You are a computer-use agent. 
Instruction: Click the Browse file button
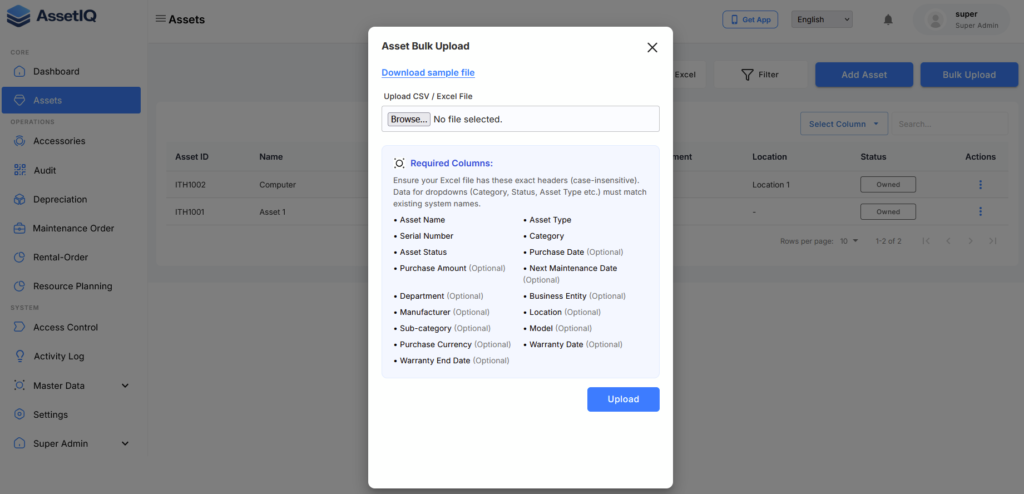(409, 120)
